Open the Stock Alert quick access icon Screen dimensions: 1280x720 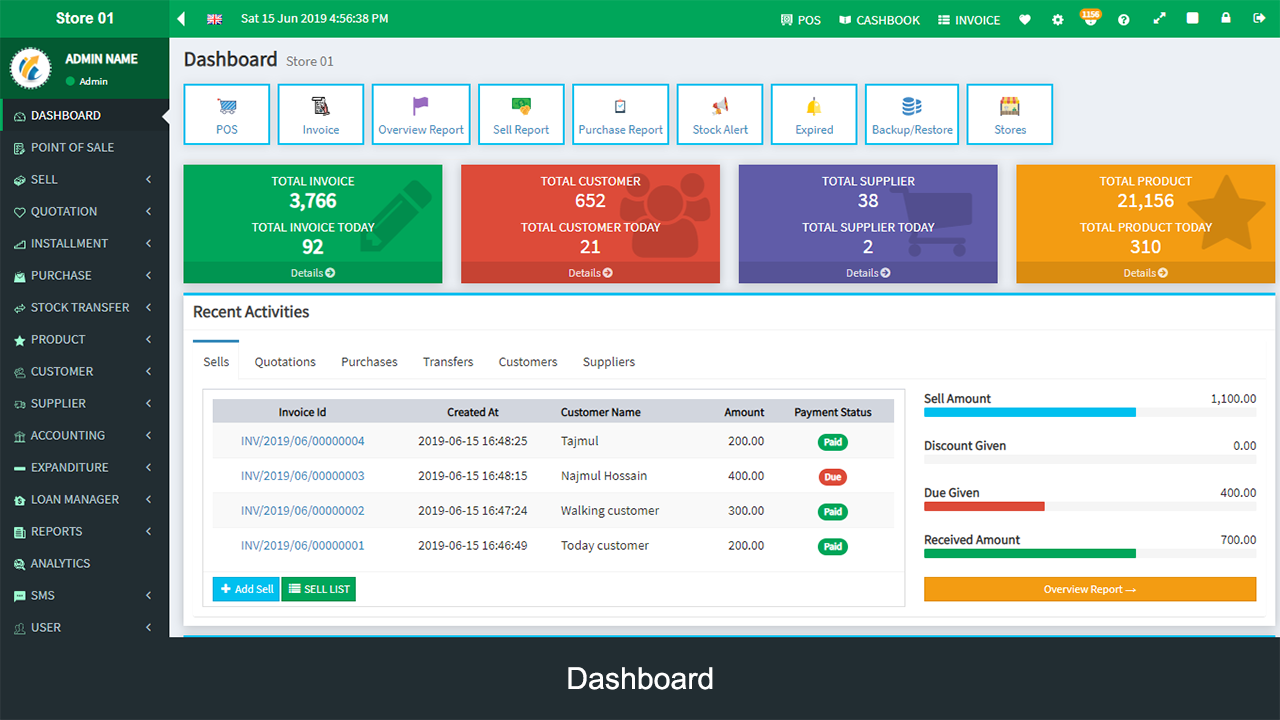[x=719, y=113]
